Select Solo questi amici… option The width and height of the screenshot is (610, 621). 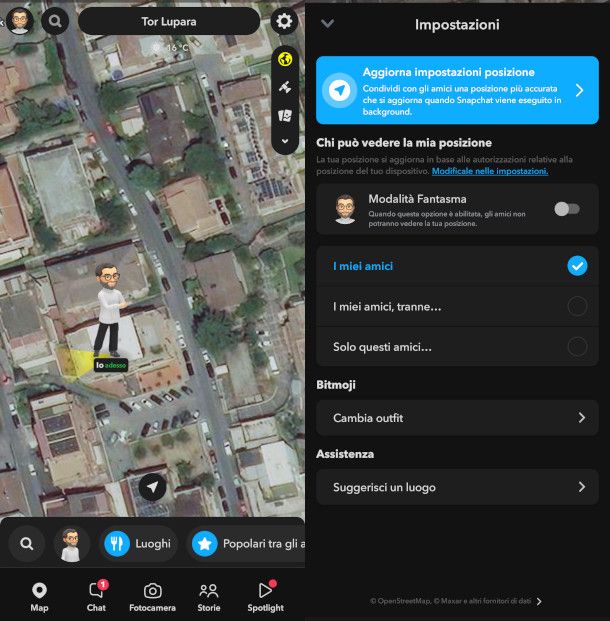pos(457,347)
